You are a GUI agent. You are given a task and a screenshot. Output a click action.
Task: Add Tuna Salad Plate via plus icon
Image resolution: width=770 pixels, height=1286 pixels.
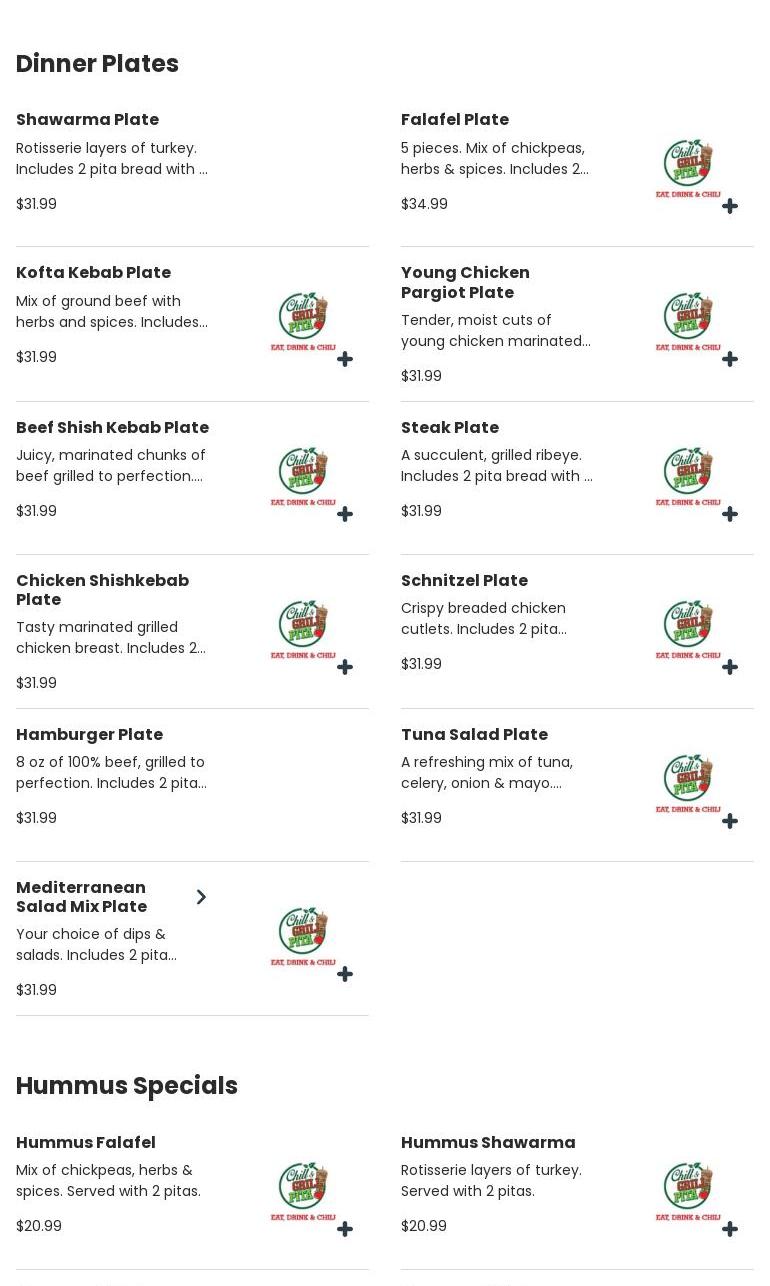[730, 821]
